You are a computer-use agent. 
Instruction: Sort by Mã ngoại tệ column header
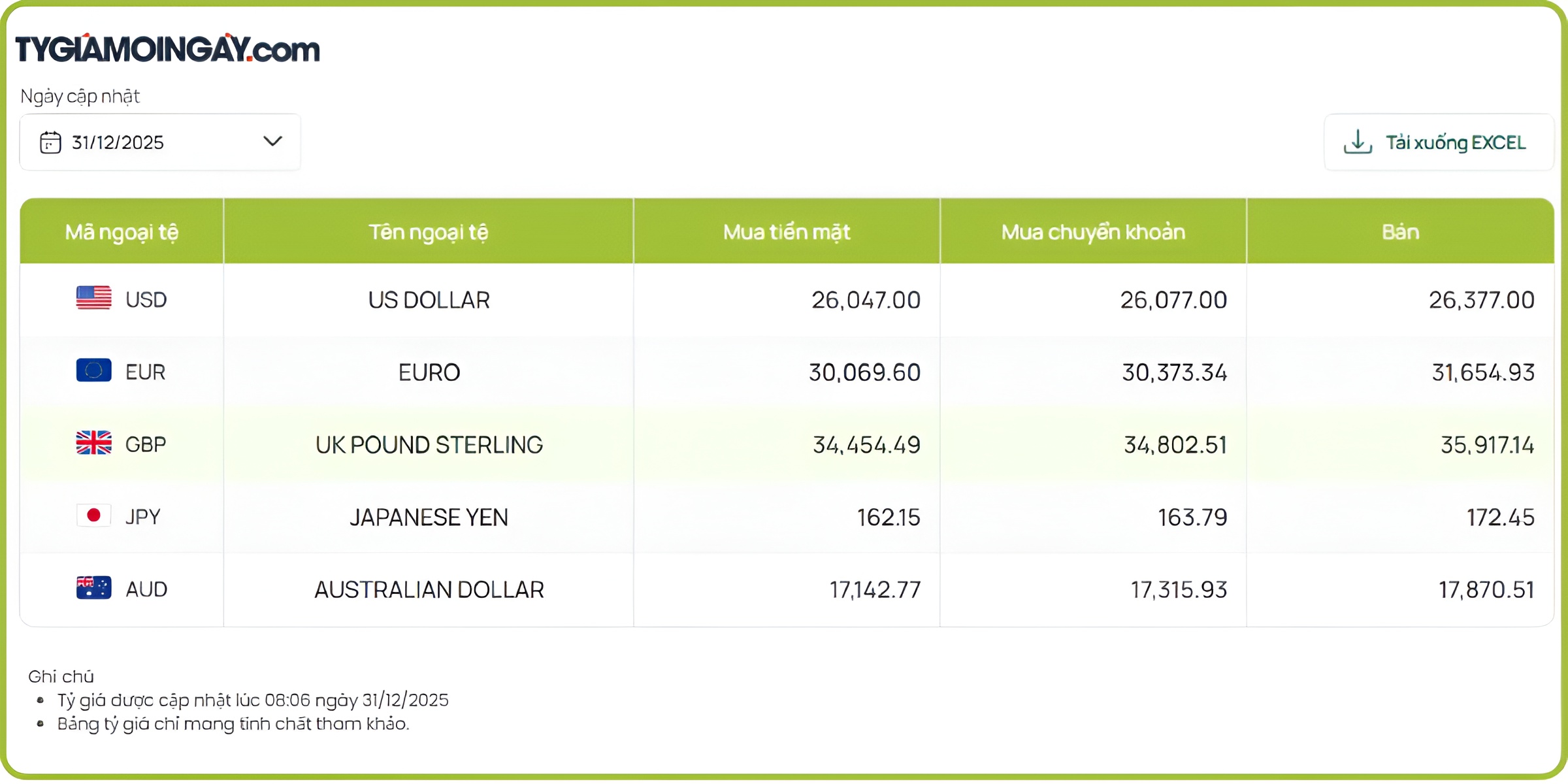coord(122,232)
